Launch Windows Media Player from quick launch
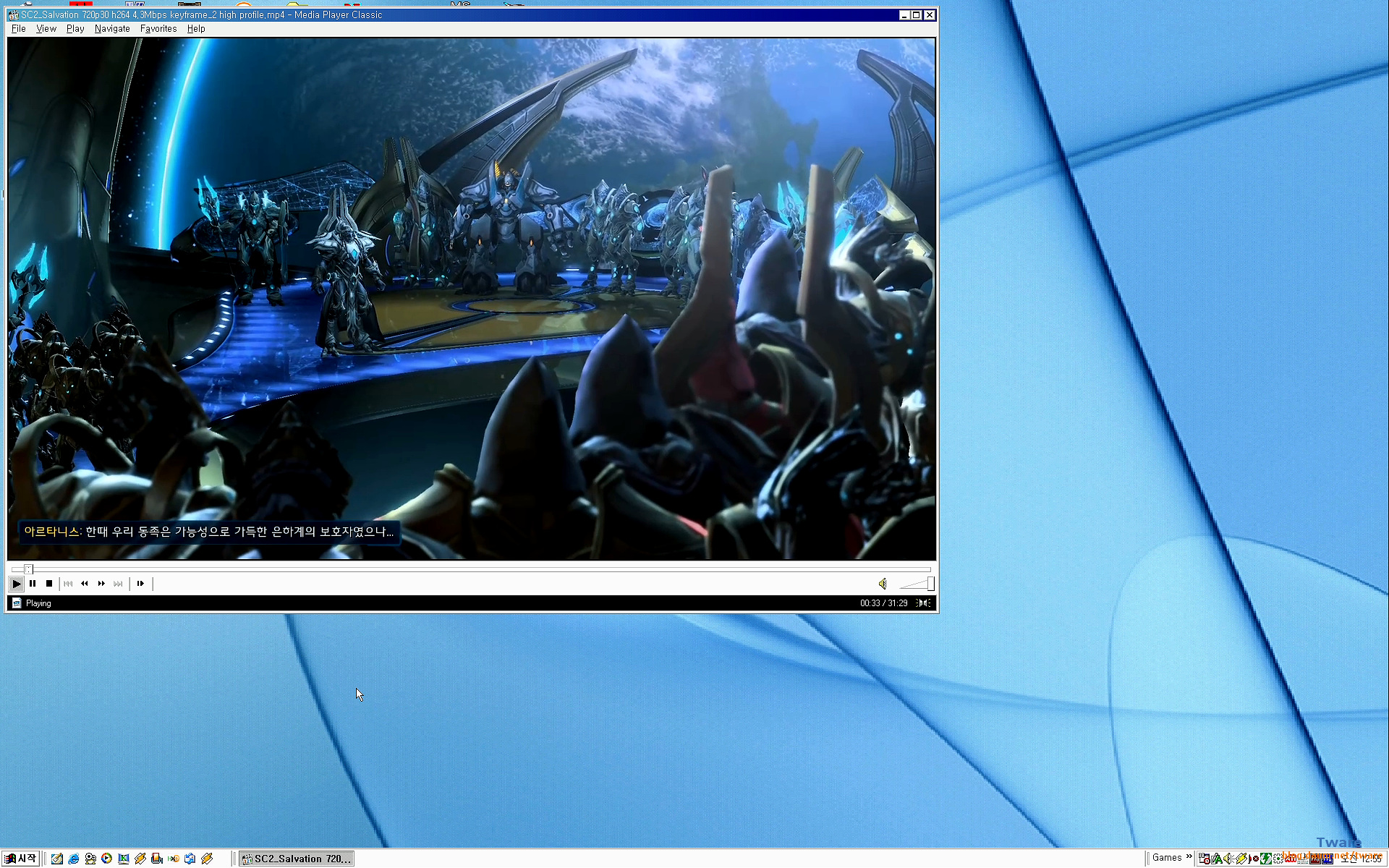Image resolution: width=1389 pixels, height=868 pixels. pyautogui.click(x=107, y=859)
